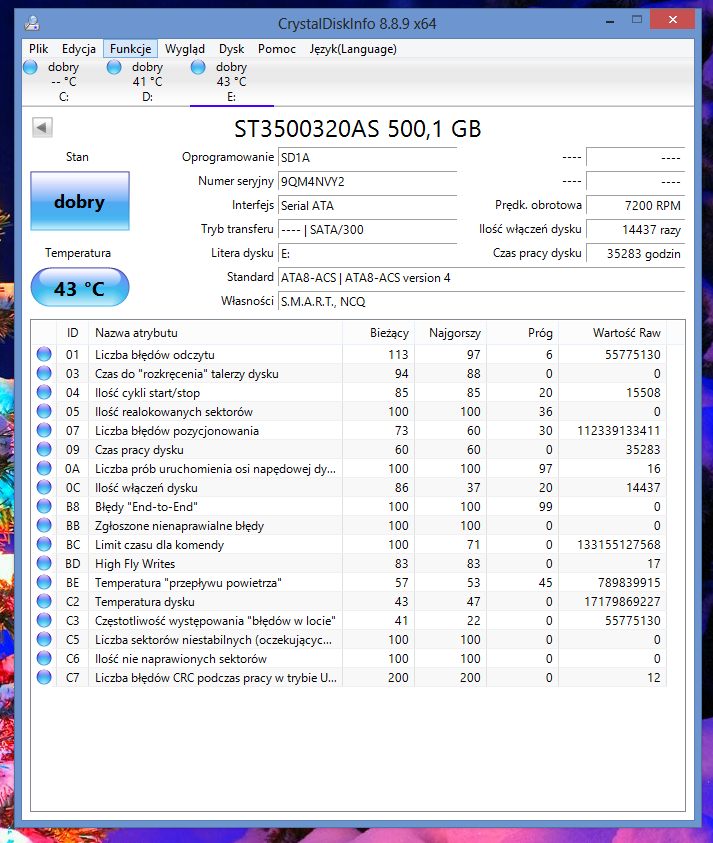The height and width of the screenshot is (843, 713).
Task: Click status orb for drive D:
Action: 114,67
